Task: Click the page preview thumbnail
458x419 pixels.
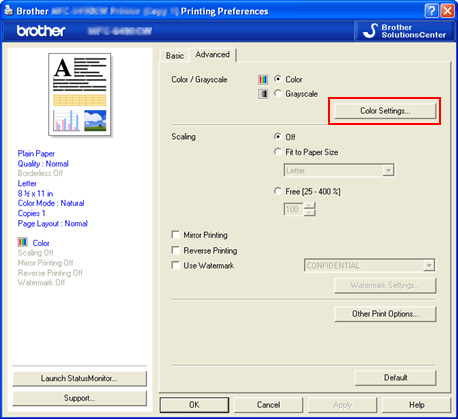Action: (x=80, y=94)
